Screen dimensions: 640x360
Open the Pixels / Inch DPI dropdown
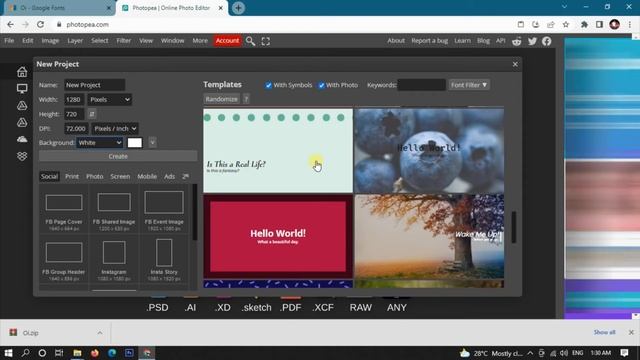(115, 129)
